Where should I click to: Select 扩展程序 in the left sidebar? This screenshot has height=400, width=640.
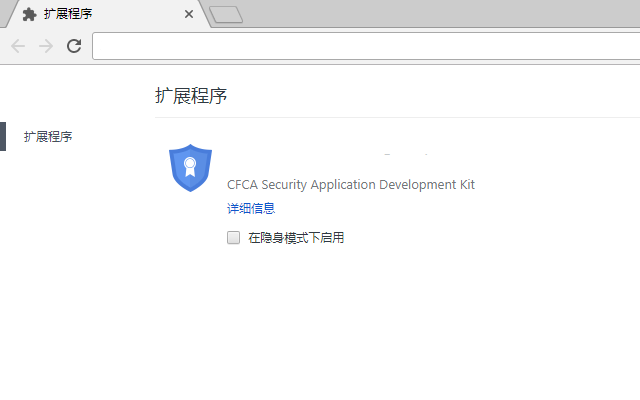48,136
